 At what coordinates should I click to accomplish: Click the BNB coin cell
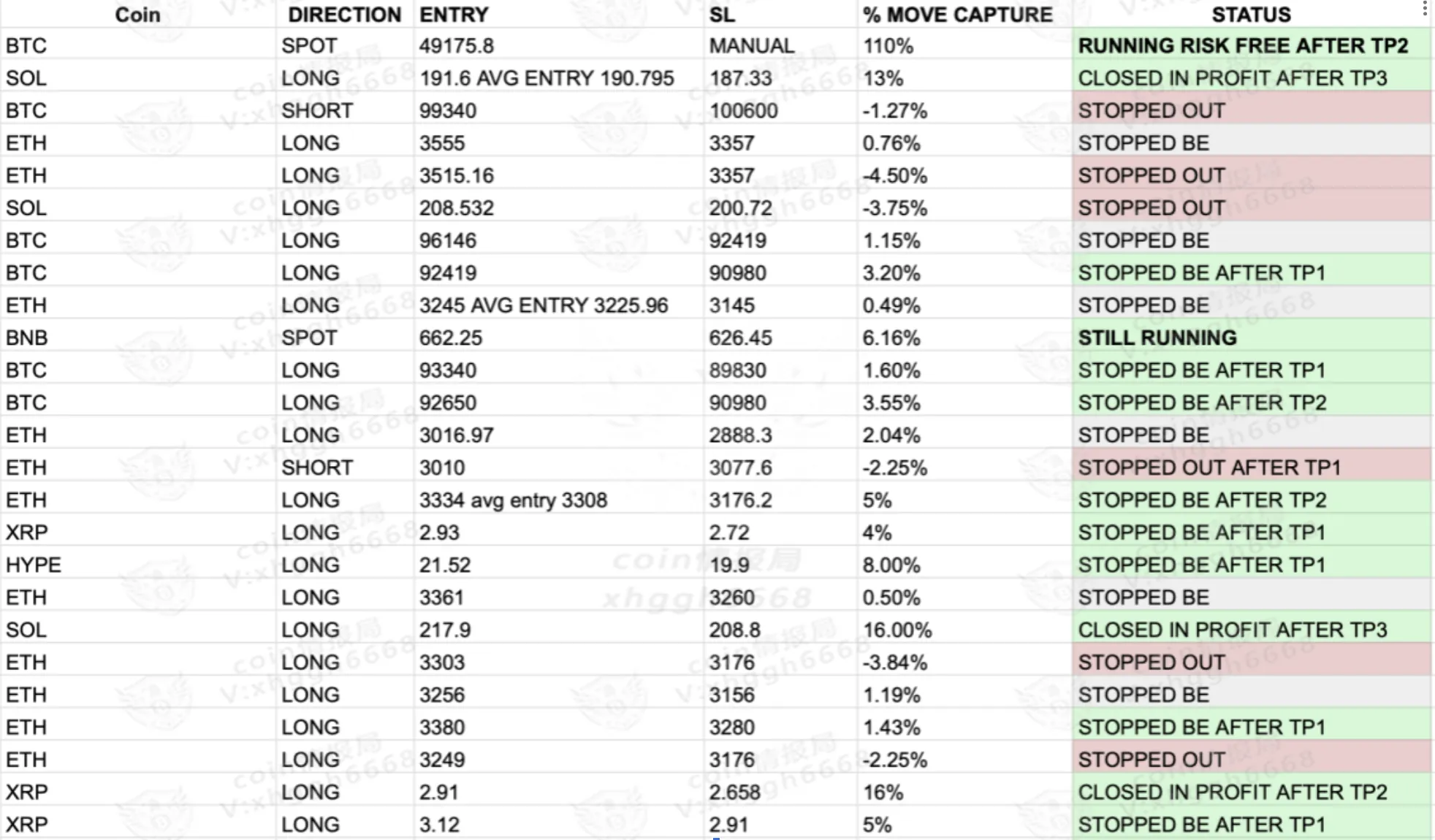point(27,338)
